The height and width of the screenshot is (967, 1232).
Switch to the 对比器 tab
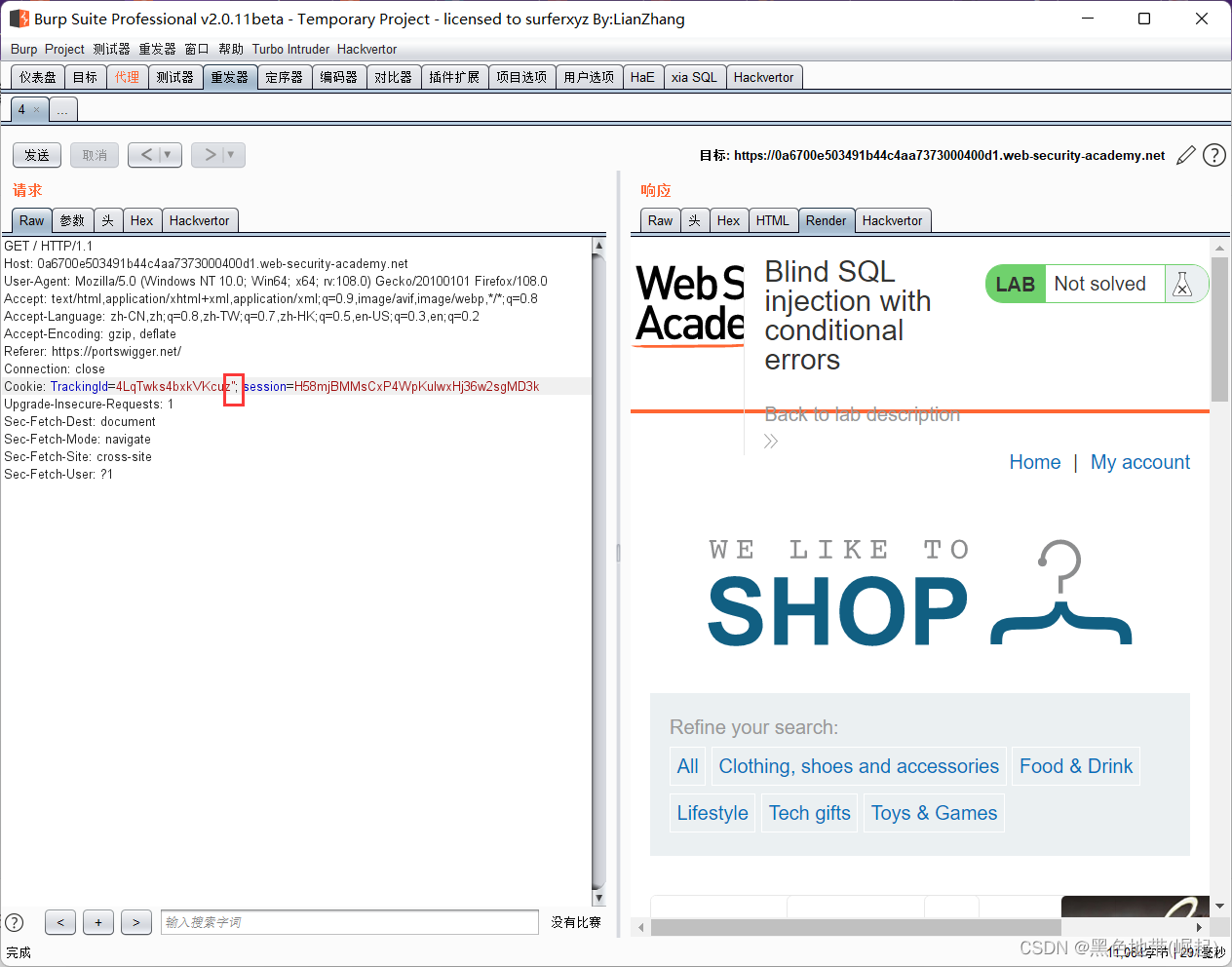[394, 77]
